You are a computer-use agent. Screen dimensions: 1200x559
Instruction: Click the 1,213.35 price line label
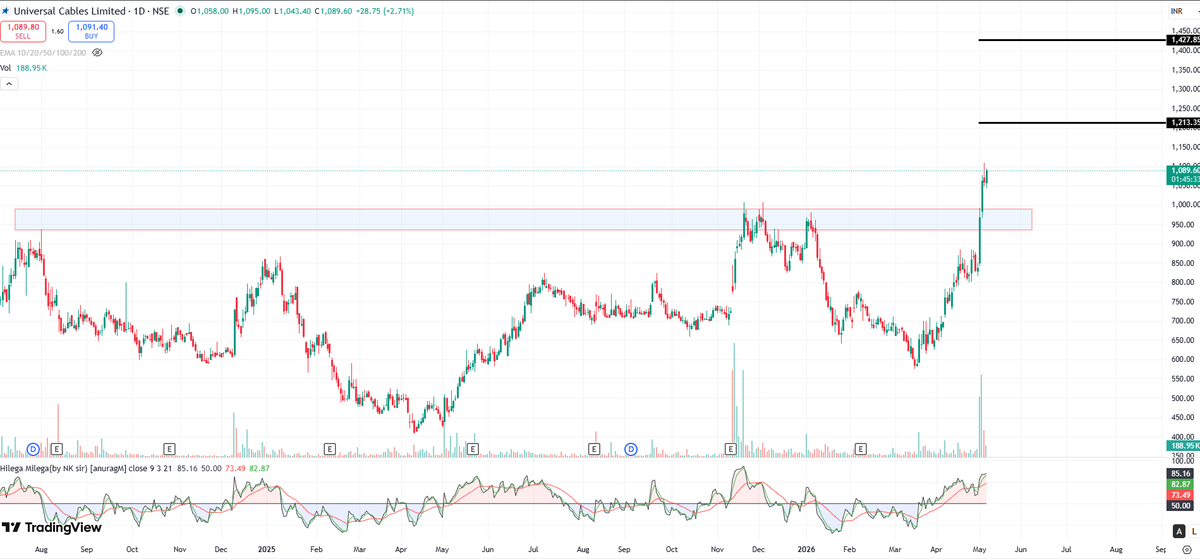pyautogui.click(x=1183, y=122)
